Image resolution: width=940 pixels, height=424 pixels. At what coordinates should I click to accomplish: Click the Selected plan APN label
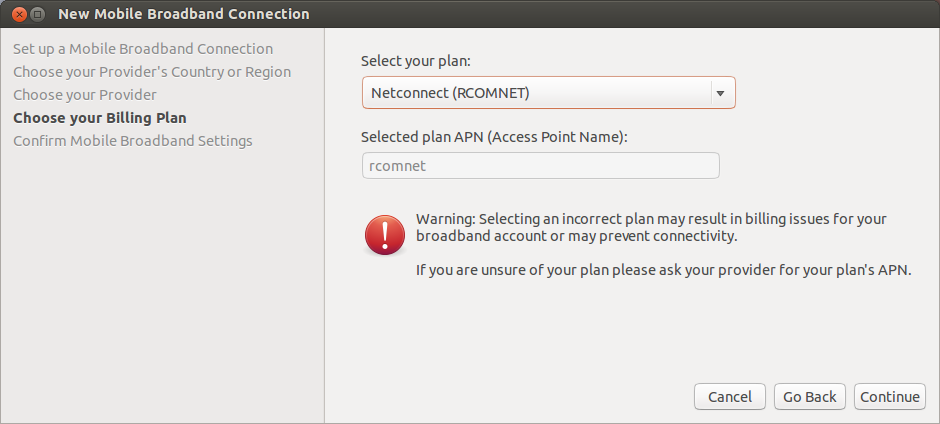494,137
